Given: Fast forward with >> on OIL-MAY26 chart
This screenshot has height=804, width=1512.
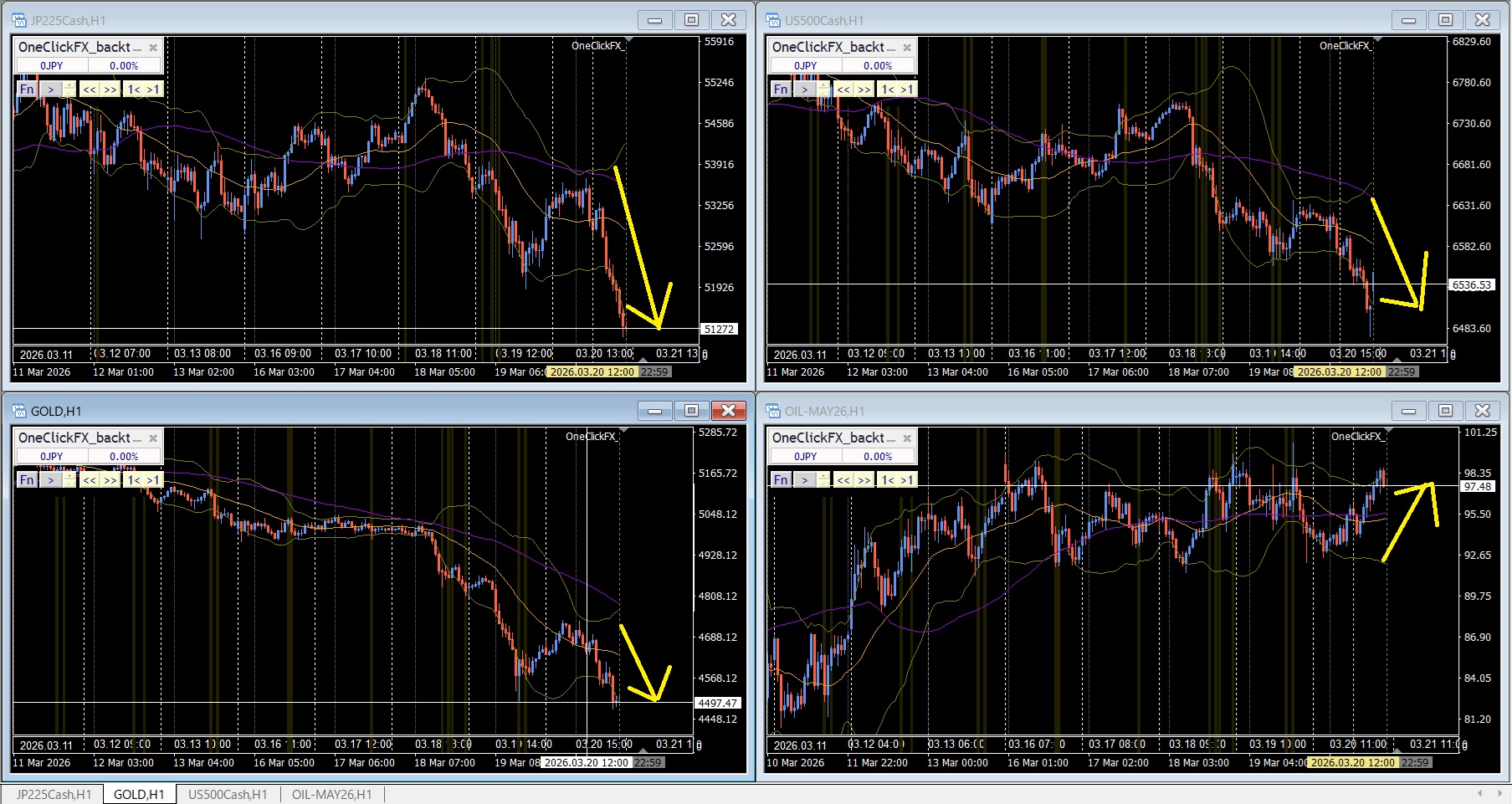Looking at the screenshot, I should [x=864, y=480].
